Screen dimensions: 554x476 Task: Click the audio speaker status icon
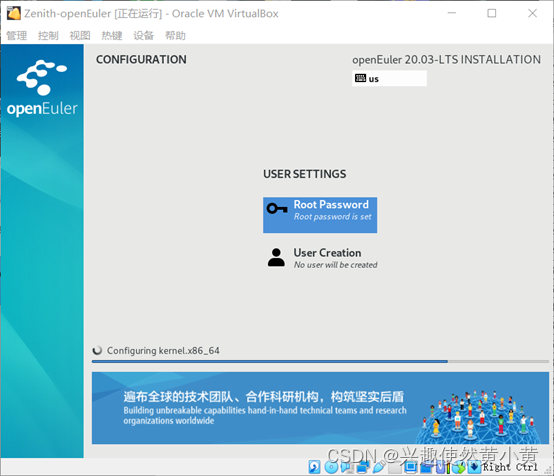point(346,467)
